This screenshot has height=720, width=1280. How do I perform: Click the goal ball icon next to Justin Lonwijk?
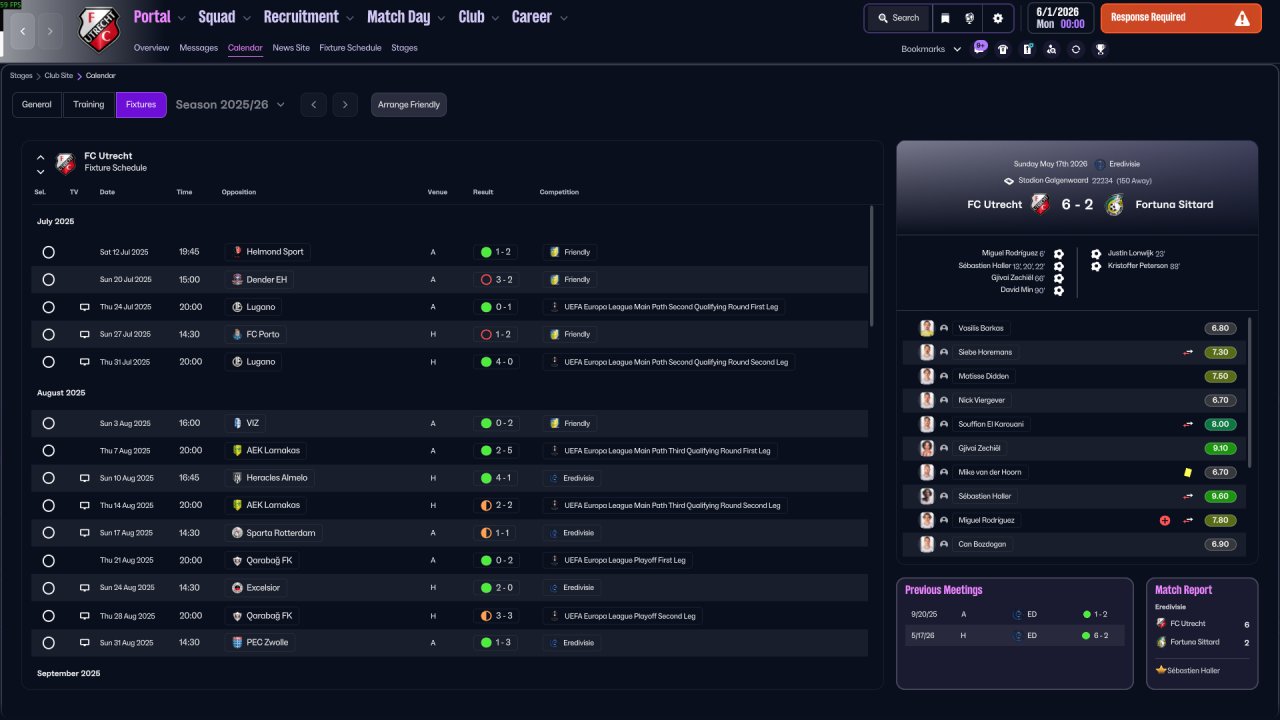point(1096,254)
